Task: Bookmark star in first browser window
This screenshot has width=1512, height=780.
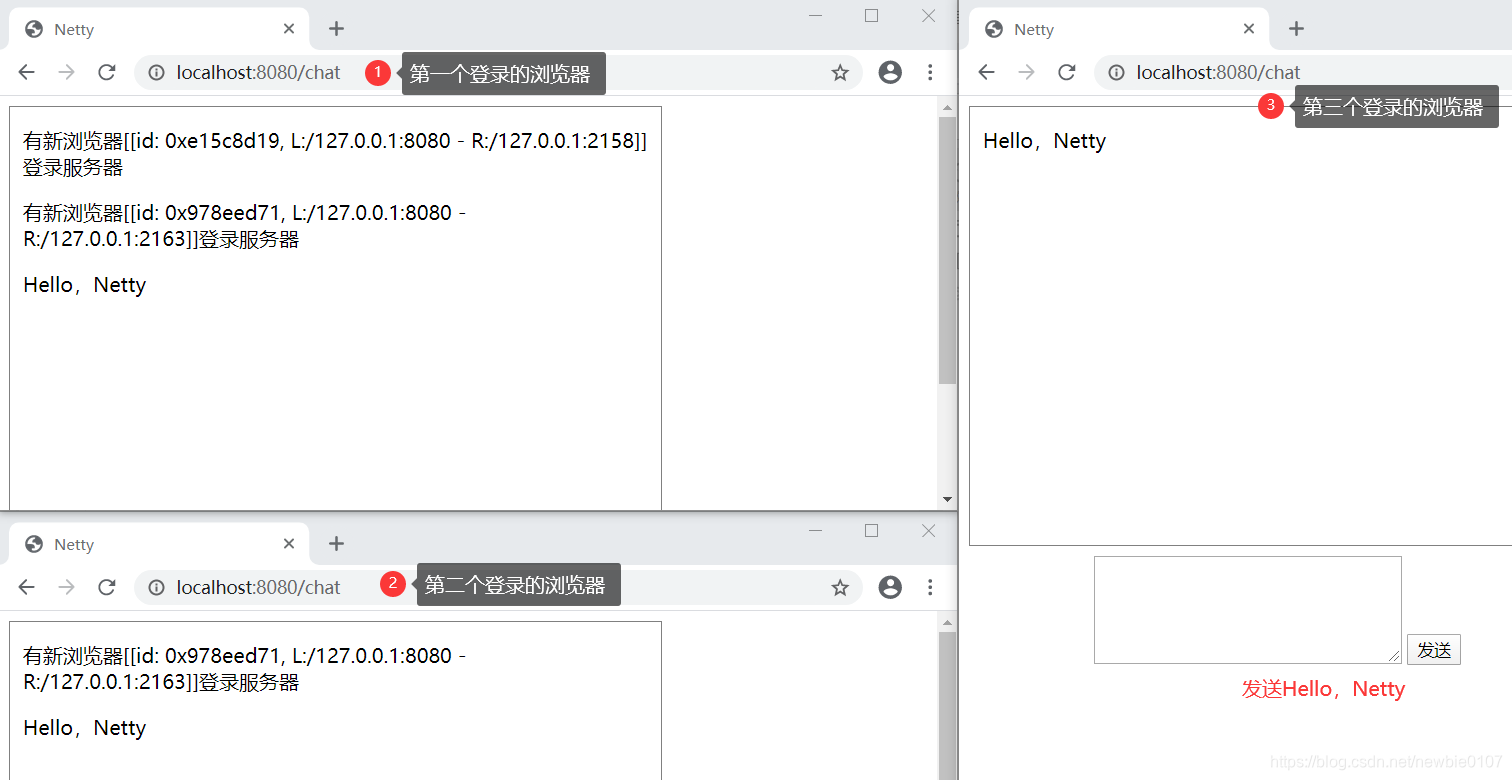Action: click(840, 72)
